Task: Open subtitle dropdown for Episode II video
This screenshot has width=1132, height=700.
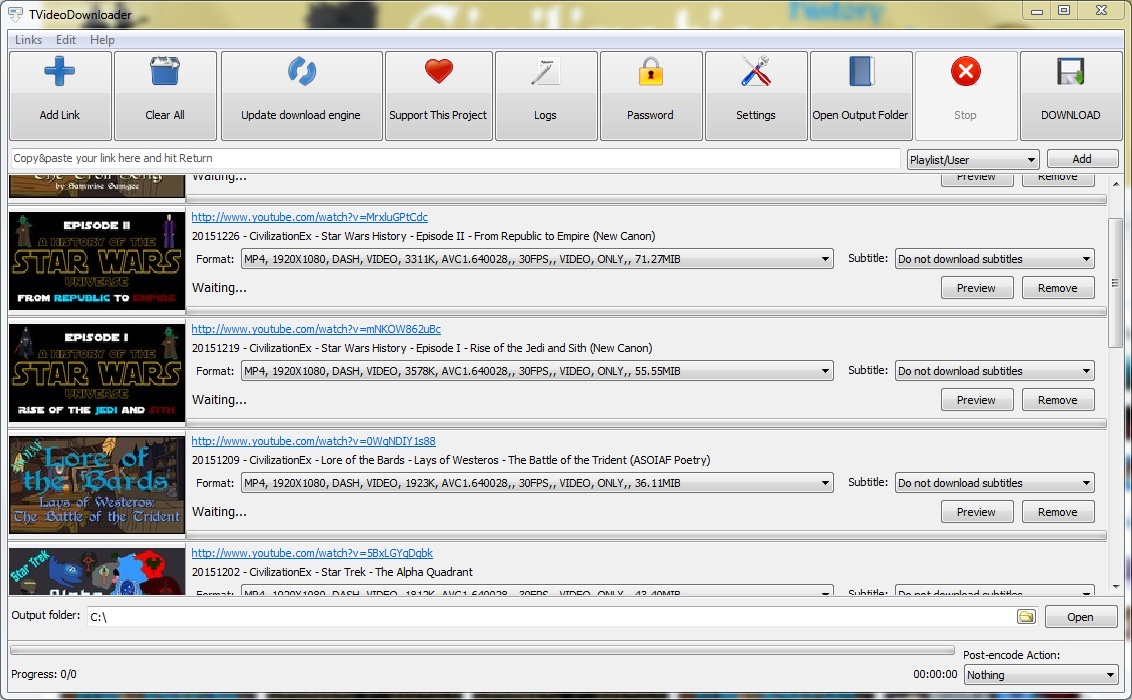Action: click(x=994, y=259)
